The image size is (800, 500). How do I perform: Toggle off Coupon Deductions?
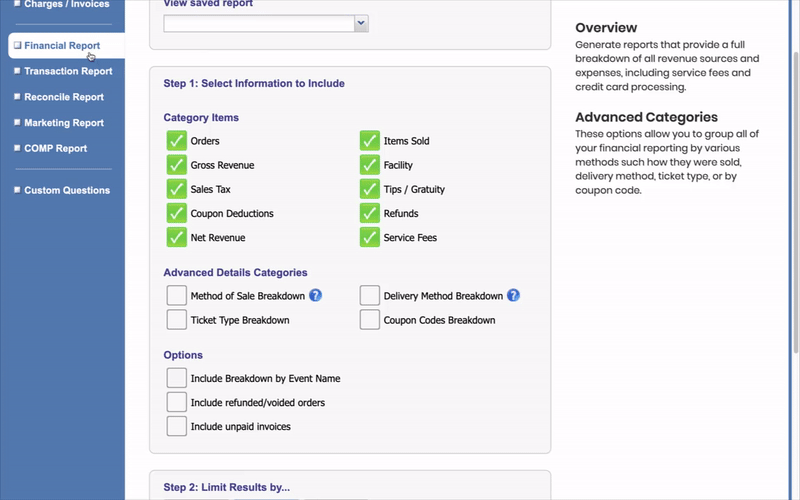tap(177, 213)
